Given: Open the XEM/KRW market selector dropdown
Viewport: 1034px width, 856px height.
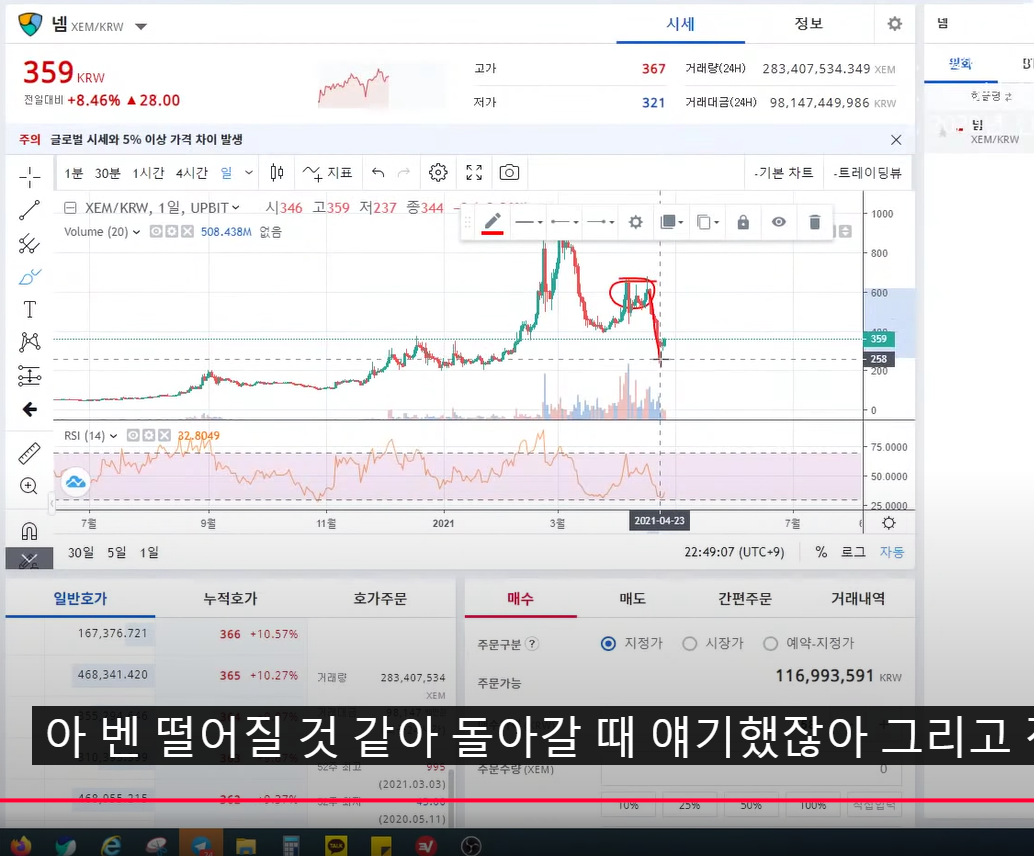Looking at the screenshot, I should [141, 27].
